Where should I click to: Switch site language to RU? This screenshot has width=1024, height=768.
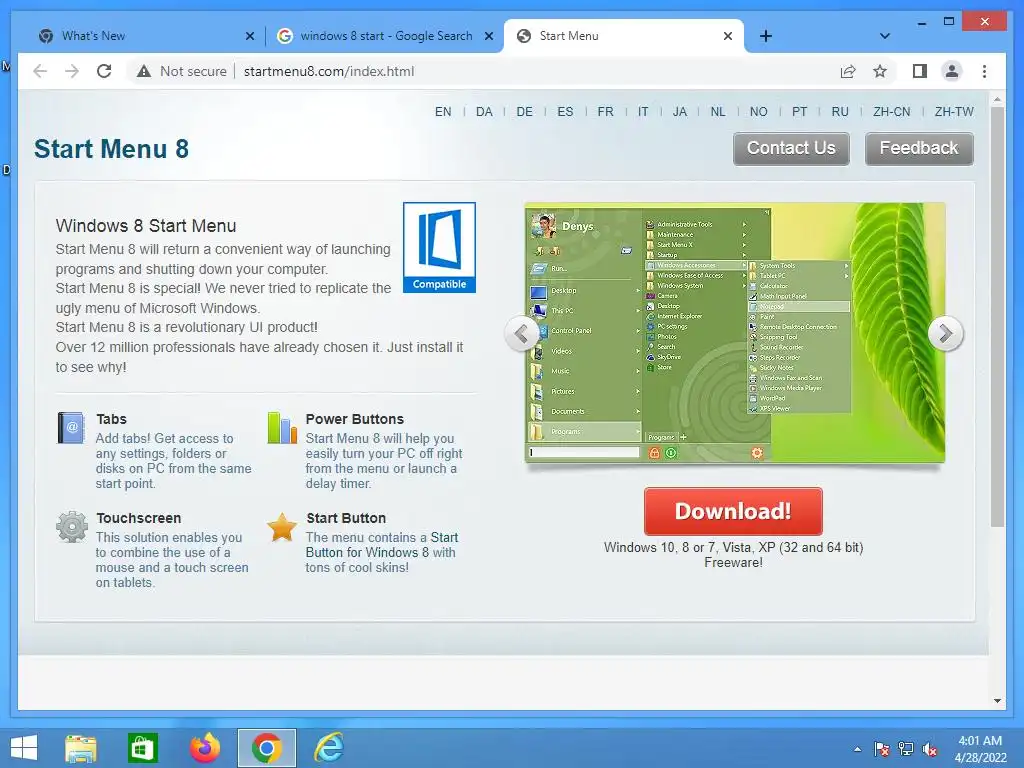point(840,112)
